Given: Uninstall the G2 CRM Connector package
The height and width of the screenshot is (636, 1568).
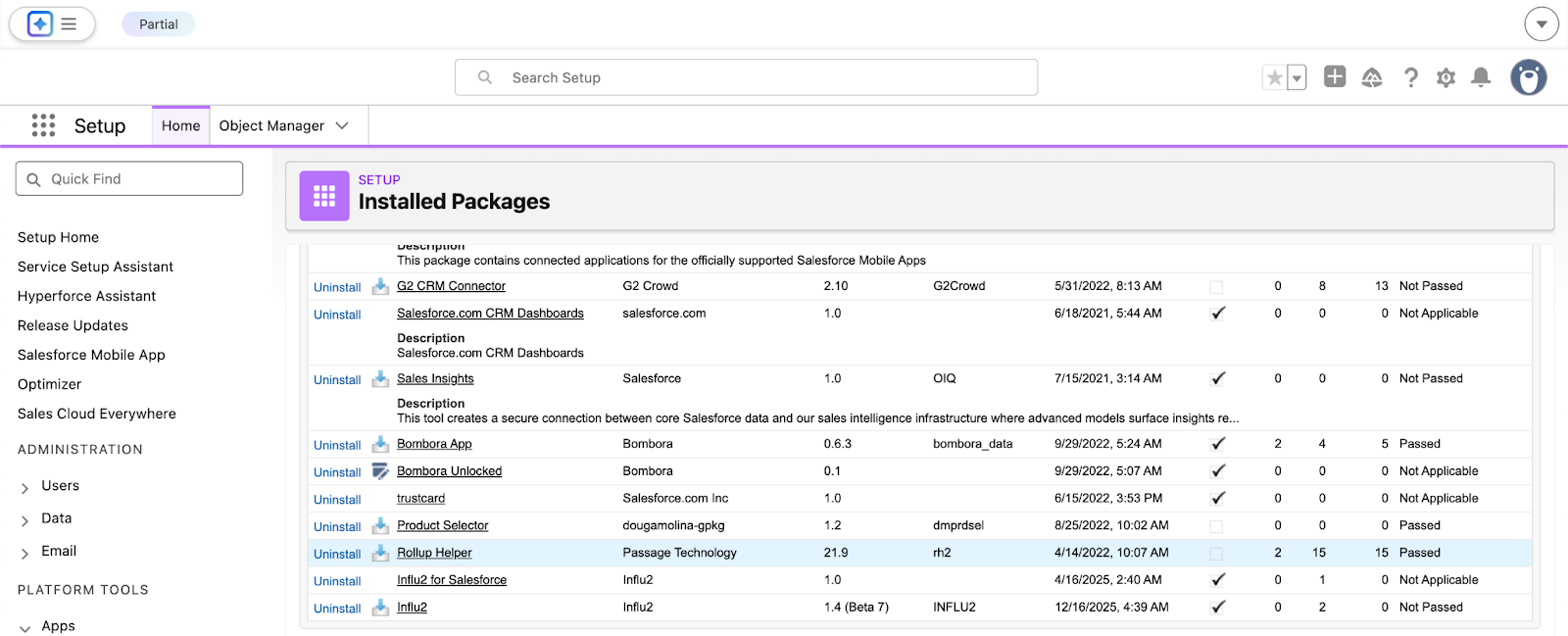Looking at the screenshot, I should click(x=337, y=287).
